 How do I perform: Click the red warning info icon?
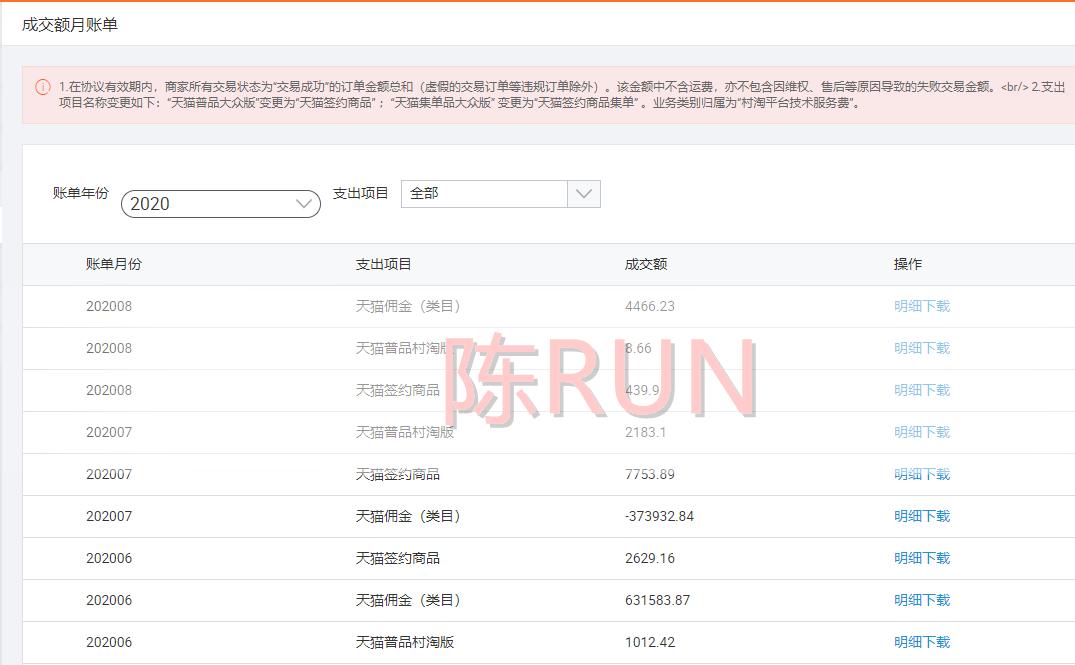(x=42, y=87)
